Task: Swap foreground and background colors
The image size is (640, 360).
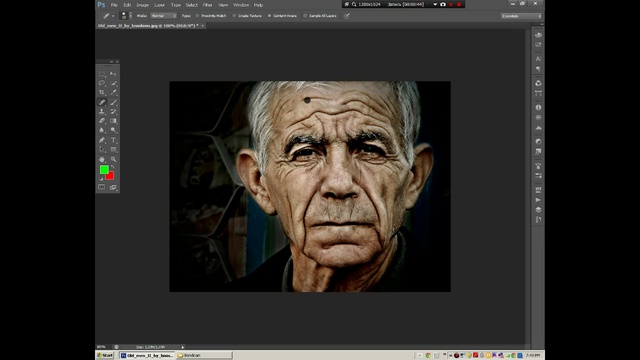Action: click(x=112, y=167)
